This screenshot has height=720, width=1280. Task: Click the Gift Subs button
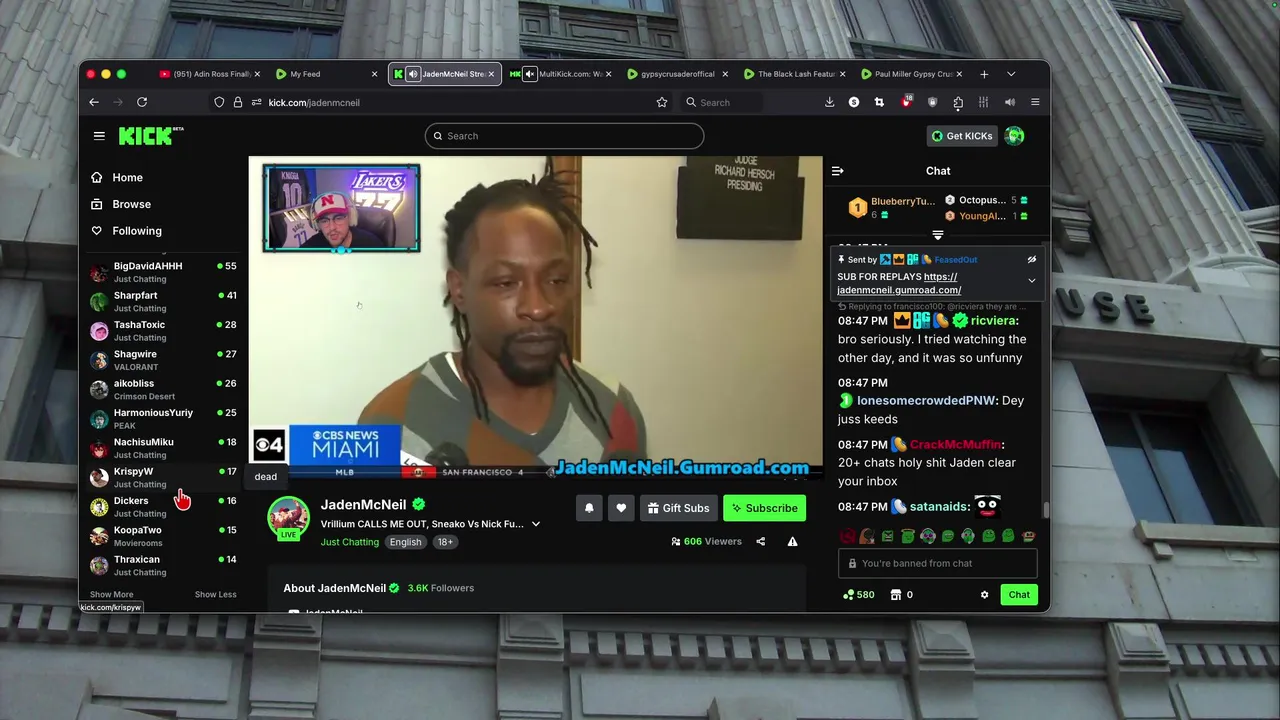click(x=677, y=508)
